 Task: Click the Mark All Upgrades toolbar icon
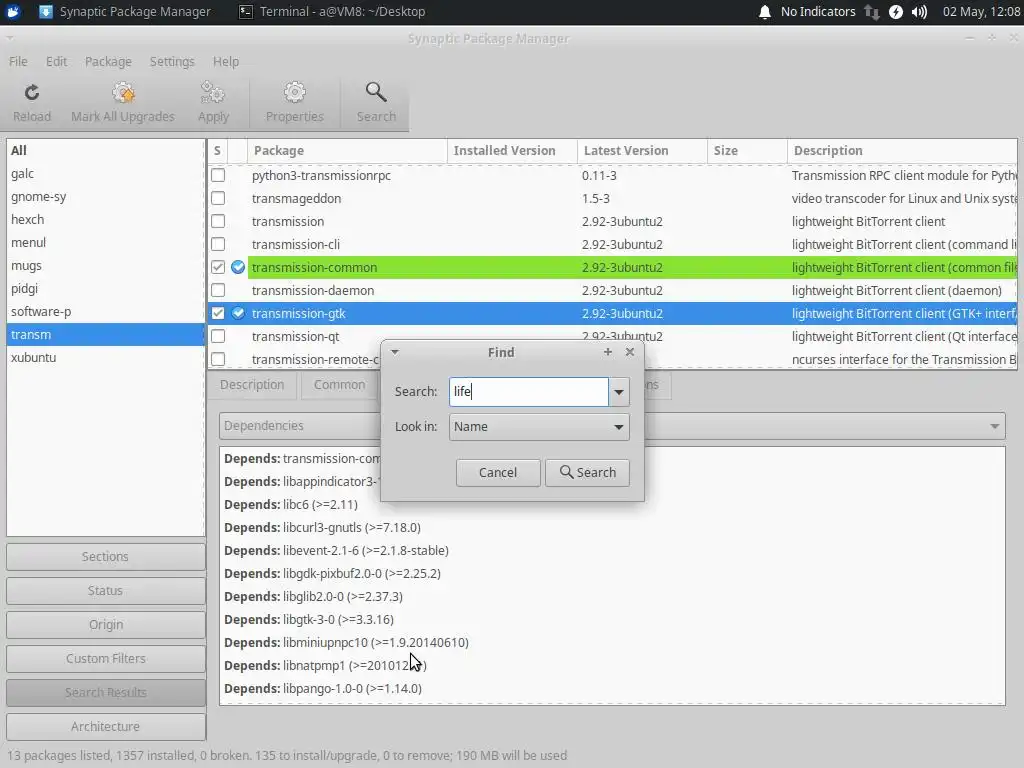[x=123, y=93]
